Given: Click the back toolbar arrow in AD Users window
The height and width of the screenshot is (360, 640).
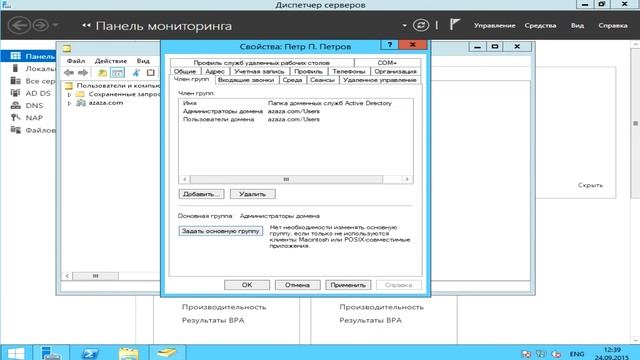Looking at the screenshot, I should coord(69,73).
